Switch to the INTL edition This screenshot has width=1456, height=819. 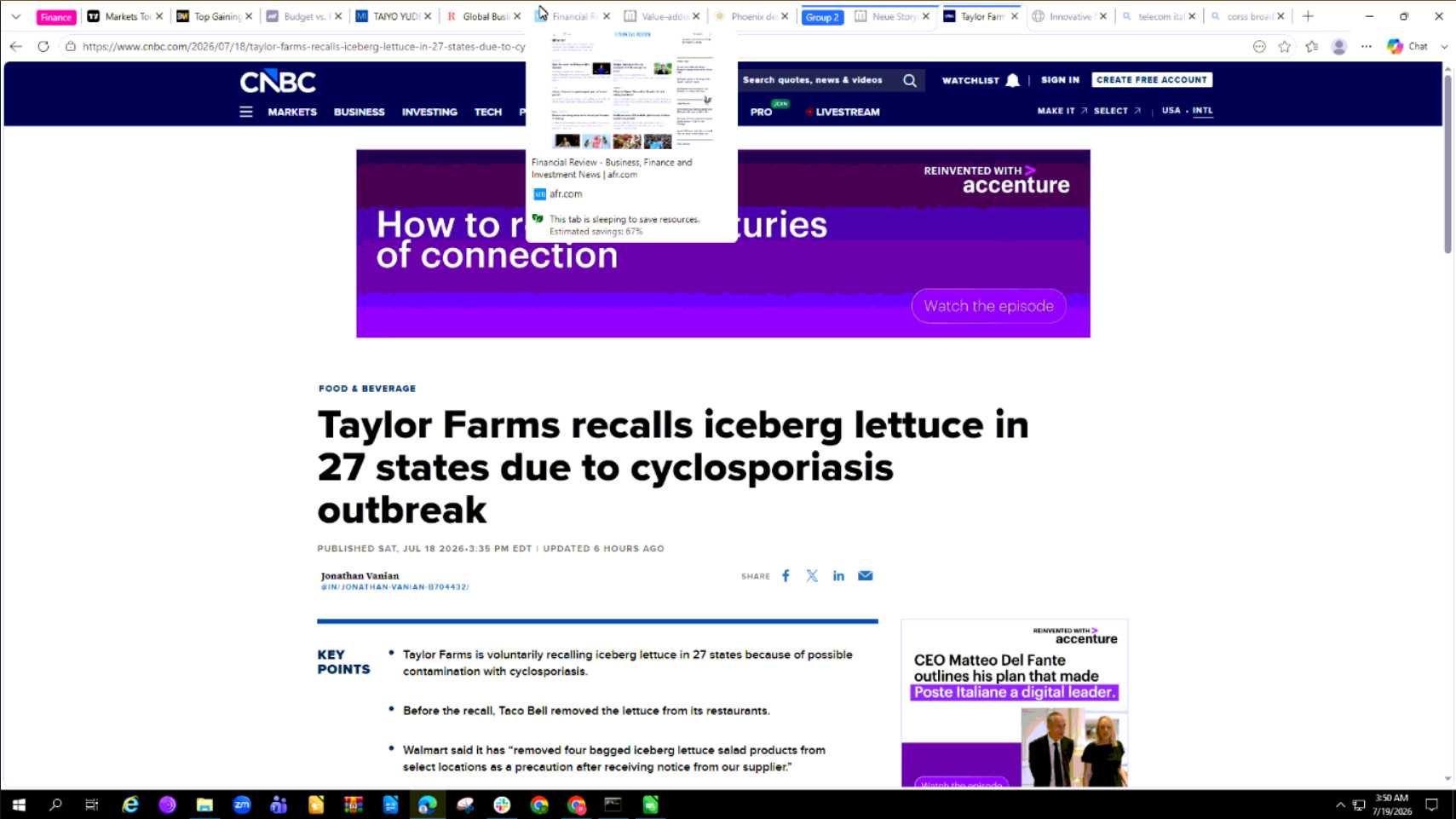pyautogui.click(x=1202, y=111)
